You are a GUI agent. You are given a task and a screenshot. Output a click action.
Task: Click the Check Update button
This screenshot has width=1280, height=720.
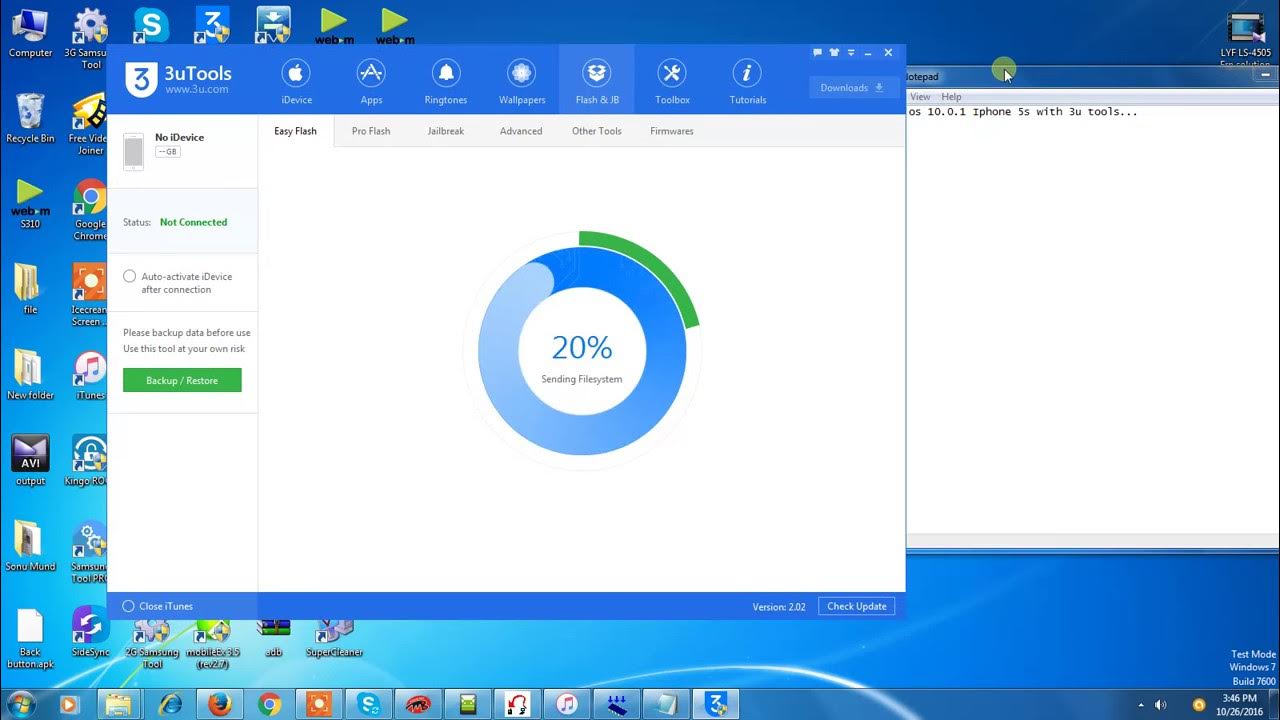[857, 606]
